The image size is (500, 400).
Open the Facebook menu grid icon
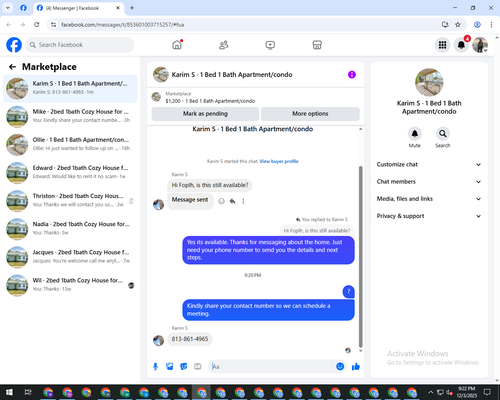[442, 45]
